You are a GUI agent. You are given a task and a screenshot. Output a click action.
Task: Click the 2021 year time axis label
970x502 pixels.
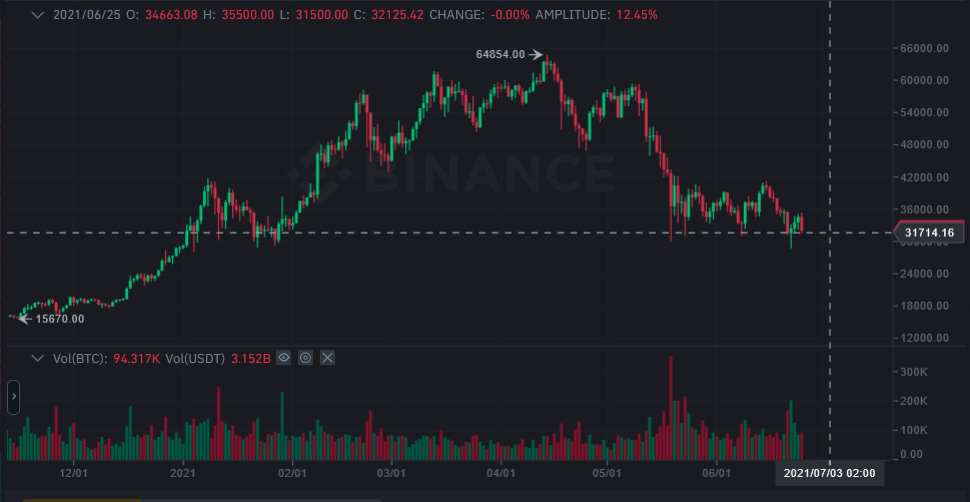point(182,473)
